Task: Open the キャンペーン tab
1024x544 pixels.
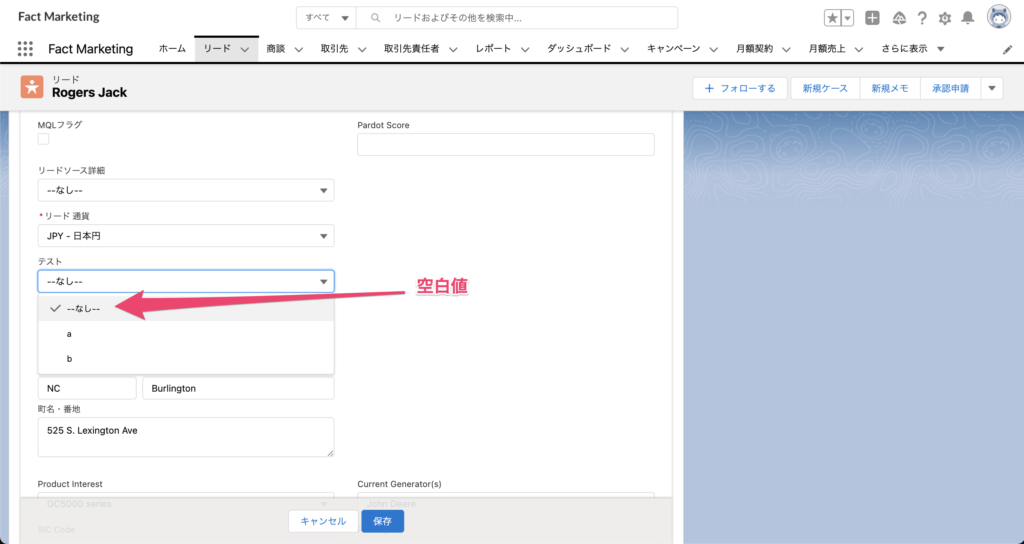Action: tap(673, 49)
